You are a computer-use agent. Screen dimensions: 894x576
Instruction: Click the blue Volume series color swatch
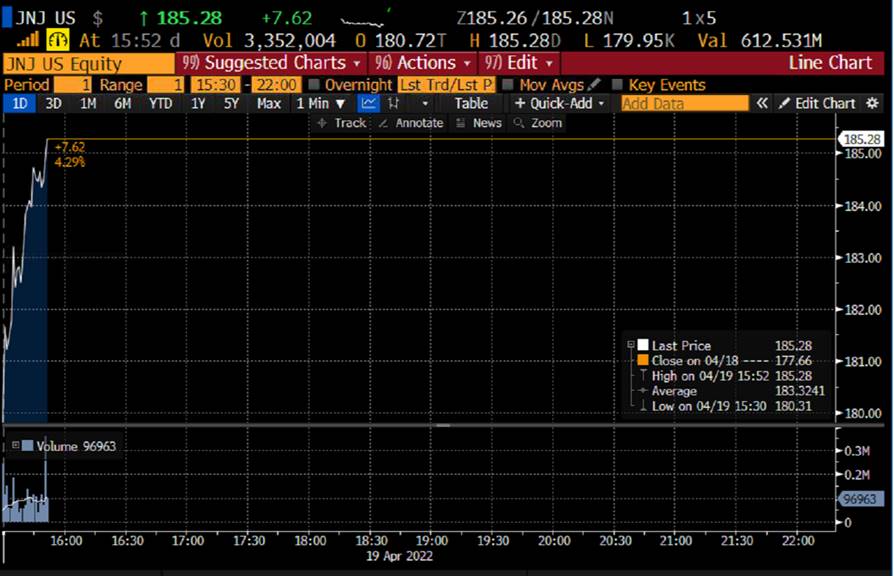(x=27, y=445)
